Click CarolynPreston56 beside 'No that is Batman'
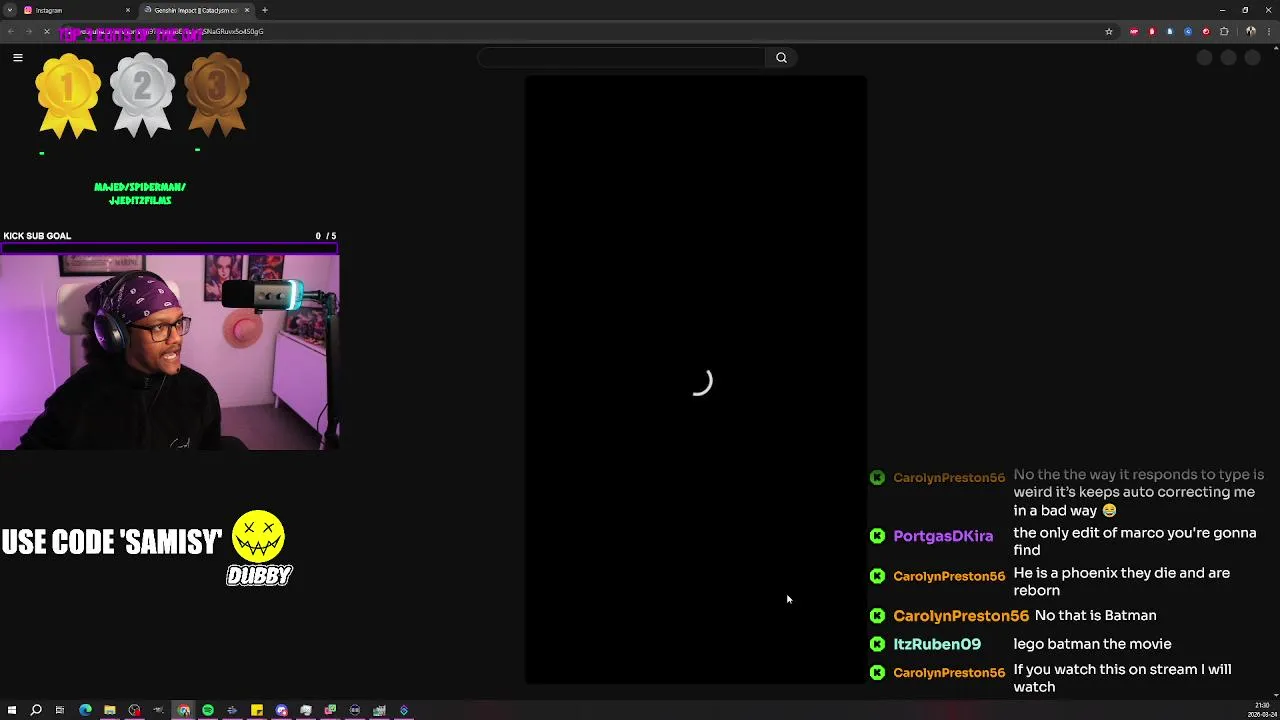The image size is (1280, 720). coord(961,616)
